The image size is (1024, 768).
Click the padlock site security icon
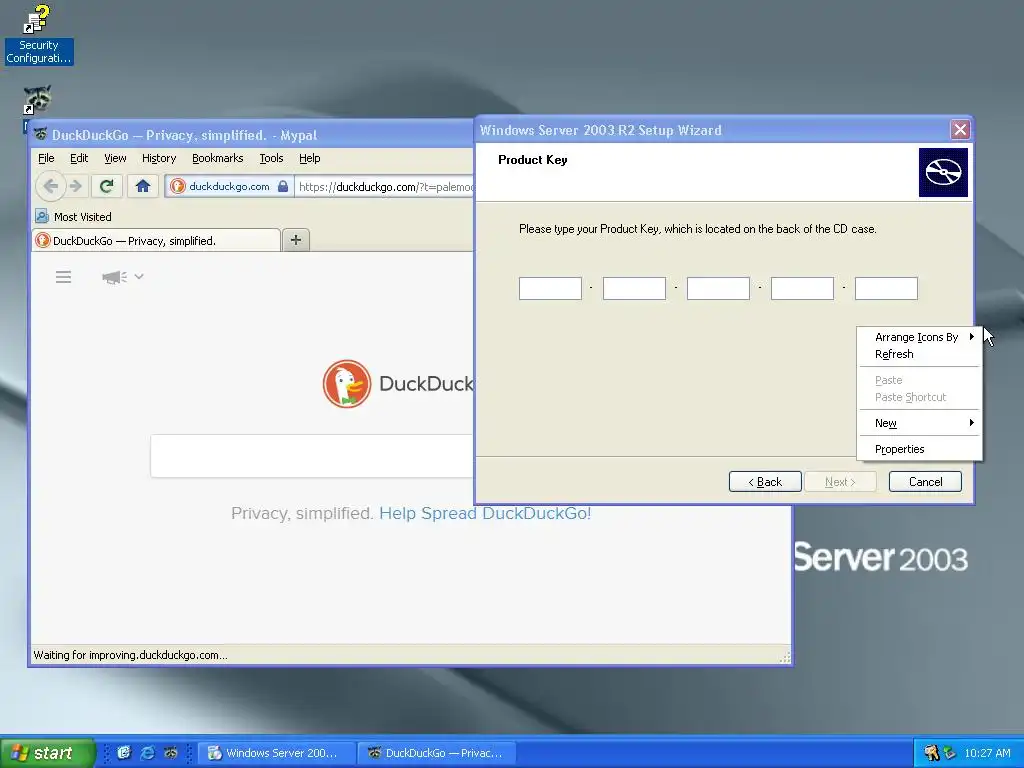(x=283, y=186)
